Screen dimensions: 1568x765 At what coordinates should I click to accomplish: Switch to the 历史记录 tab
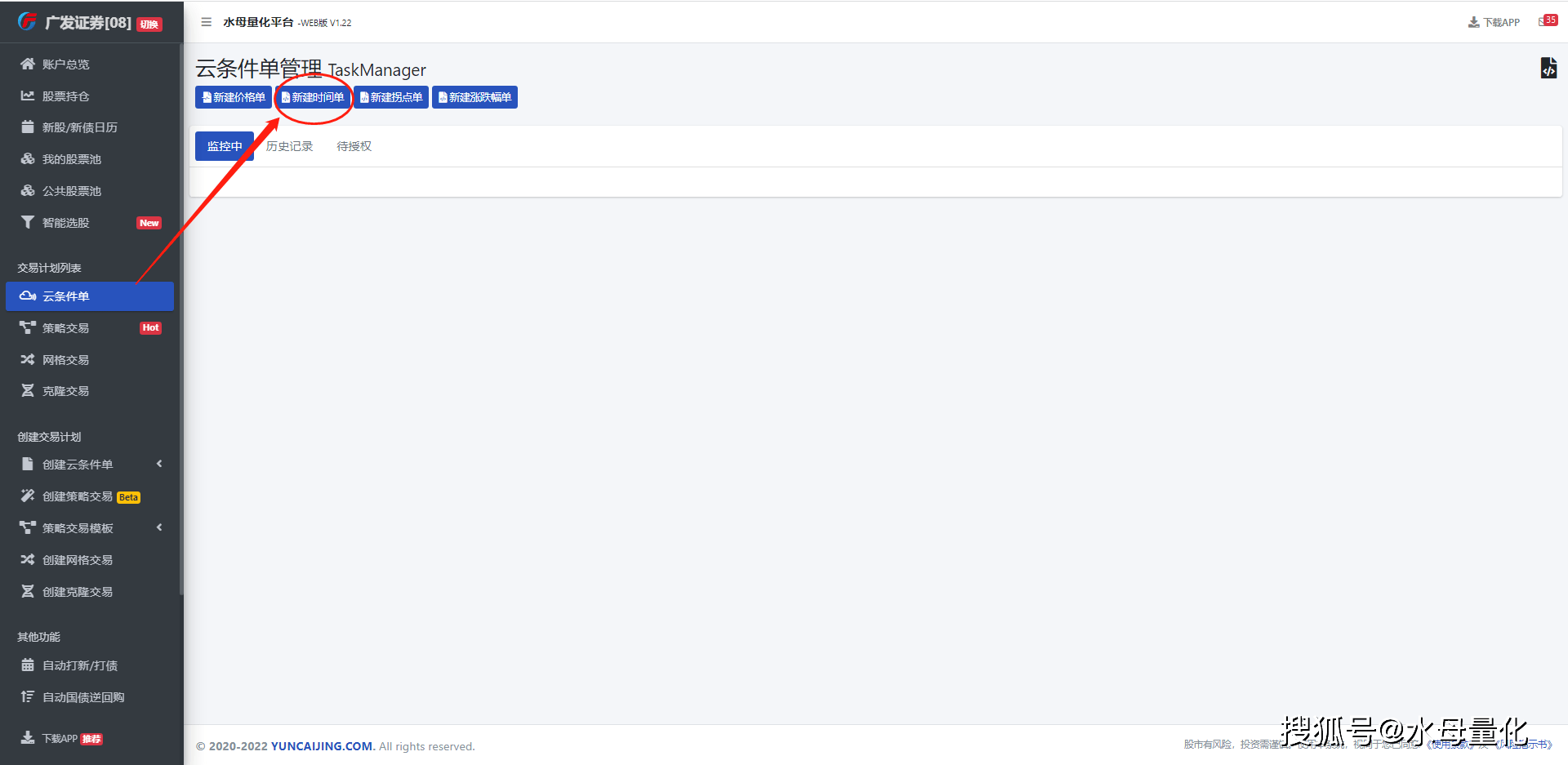click(289, 146)
